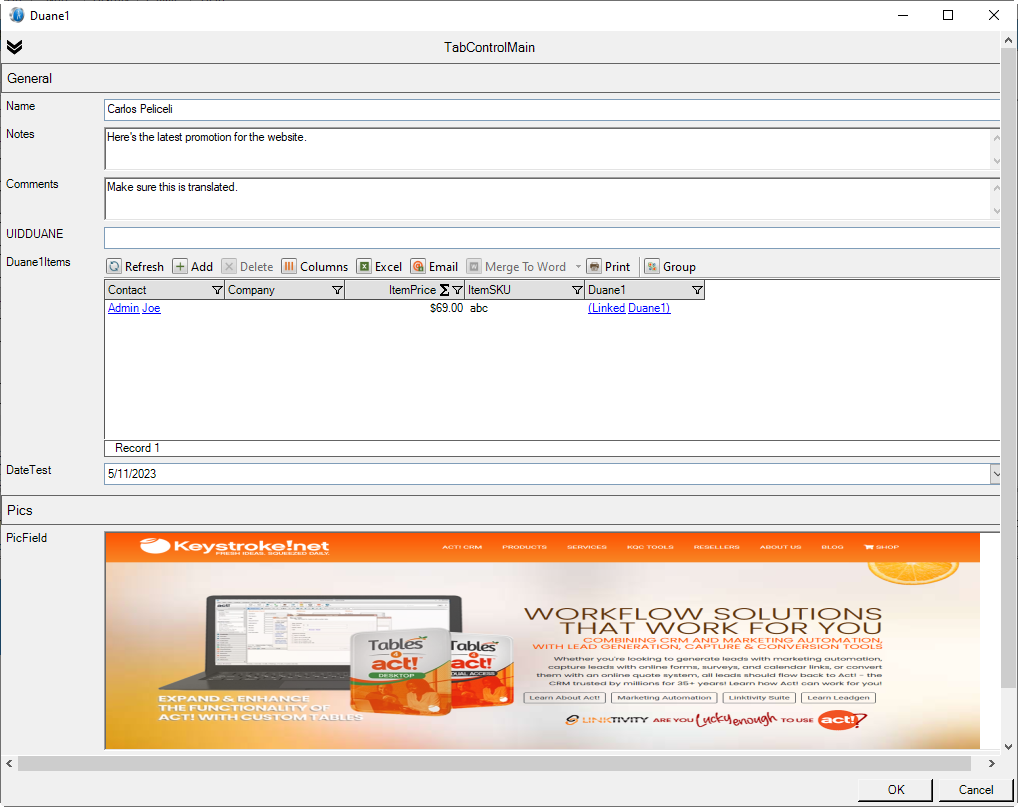Viewport: 1018px width, 807px height.
Task: Click the horizontal scrollbar track
Action: point(493,764)
